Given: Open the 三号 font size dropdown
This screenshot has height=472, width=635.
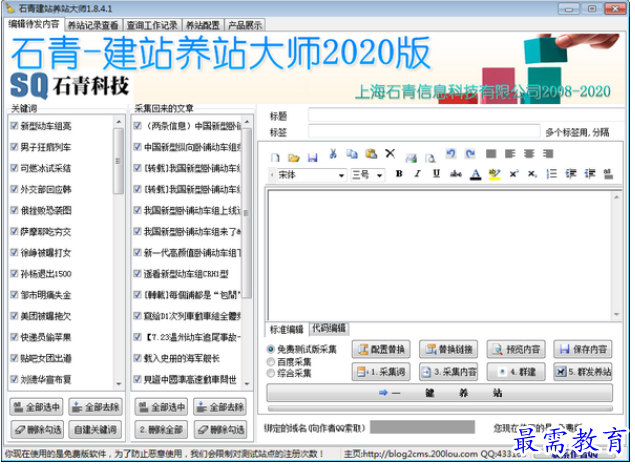Looking at the screenshot, I should (379, 175).
